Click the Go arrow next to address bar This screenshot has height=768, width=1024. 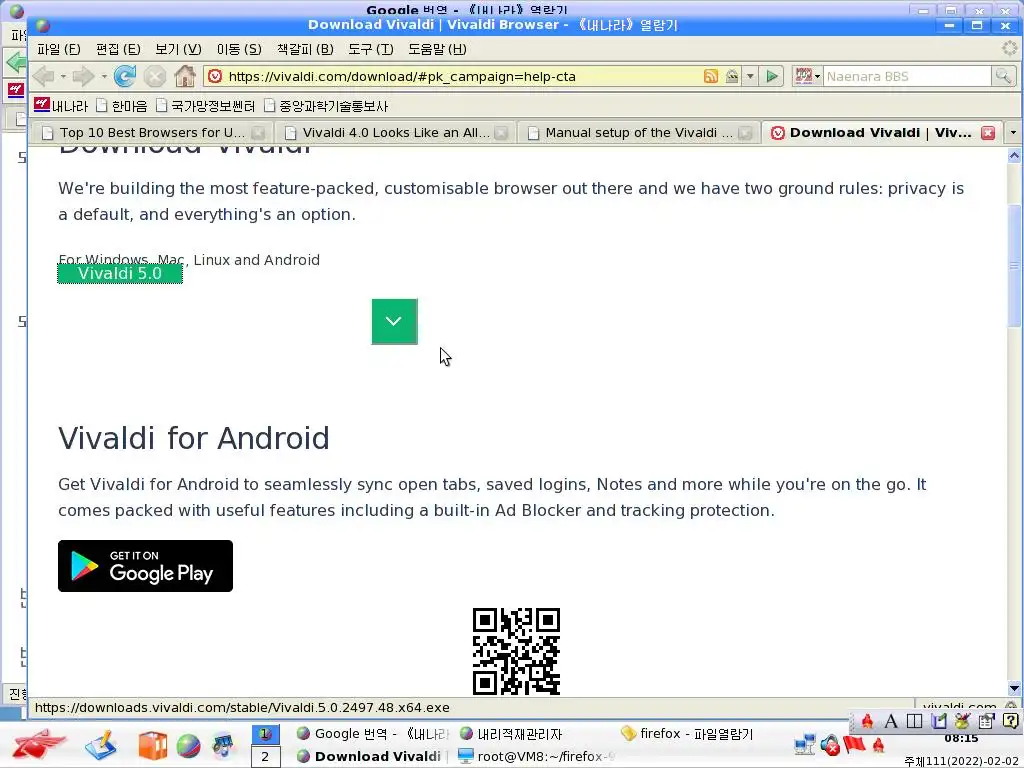pos(772,76)
